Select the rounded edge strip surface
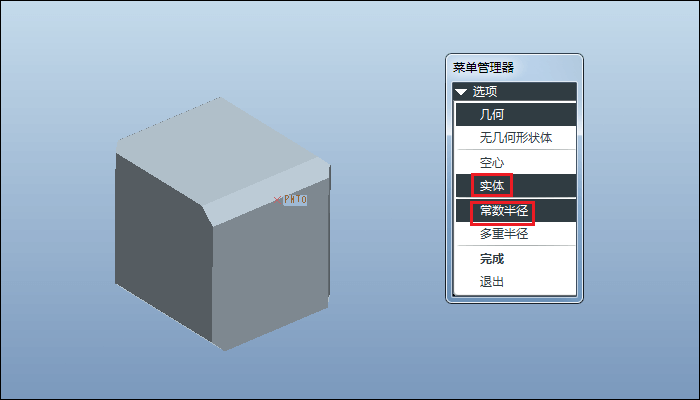Screen dimensions: 700x400 pyautogui.click(x=268, y=191)
